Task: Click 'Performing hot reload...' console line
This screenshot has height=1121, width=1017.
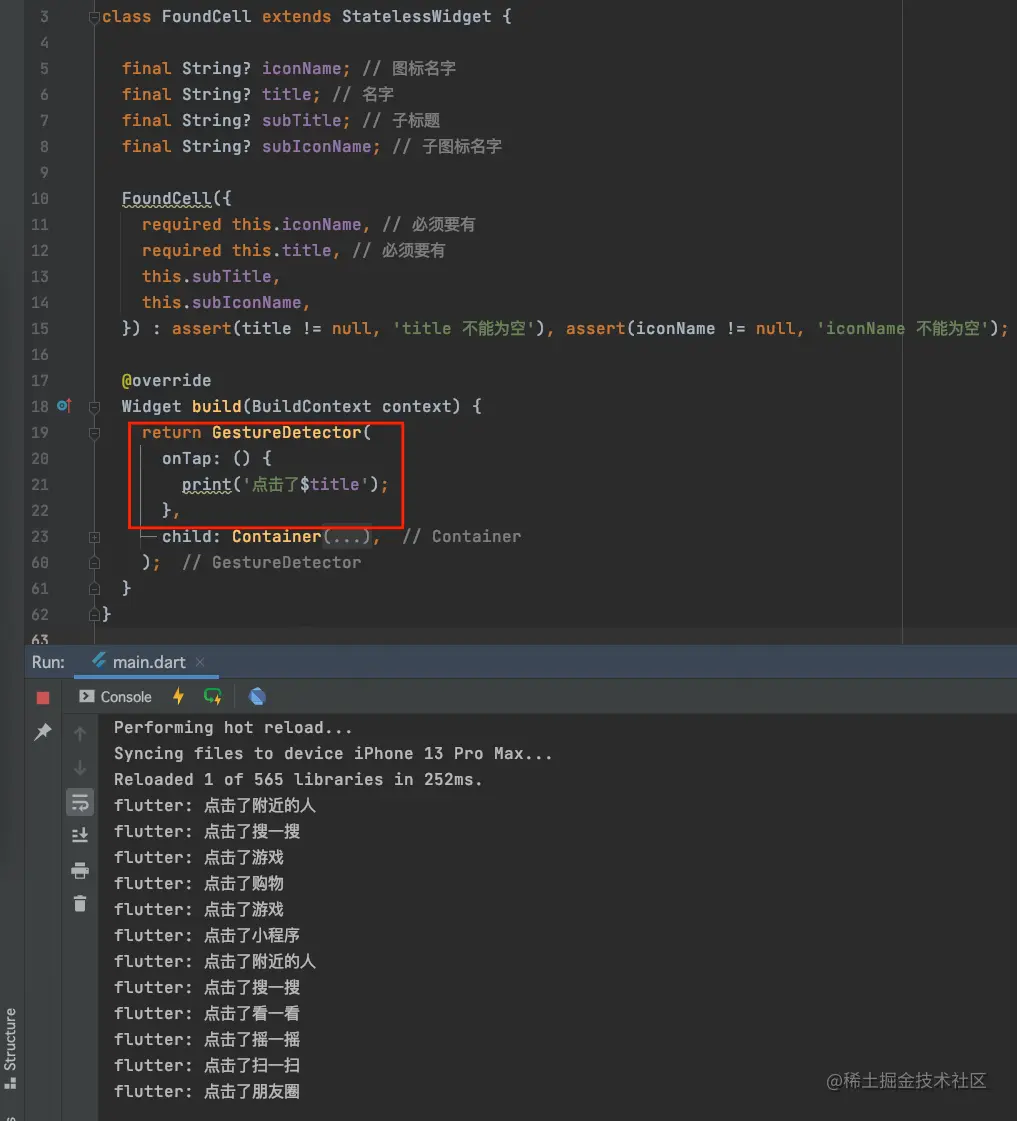Action: tap(233, 727)
